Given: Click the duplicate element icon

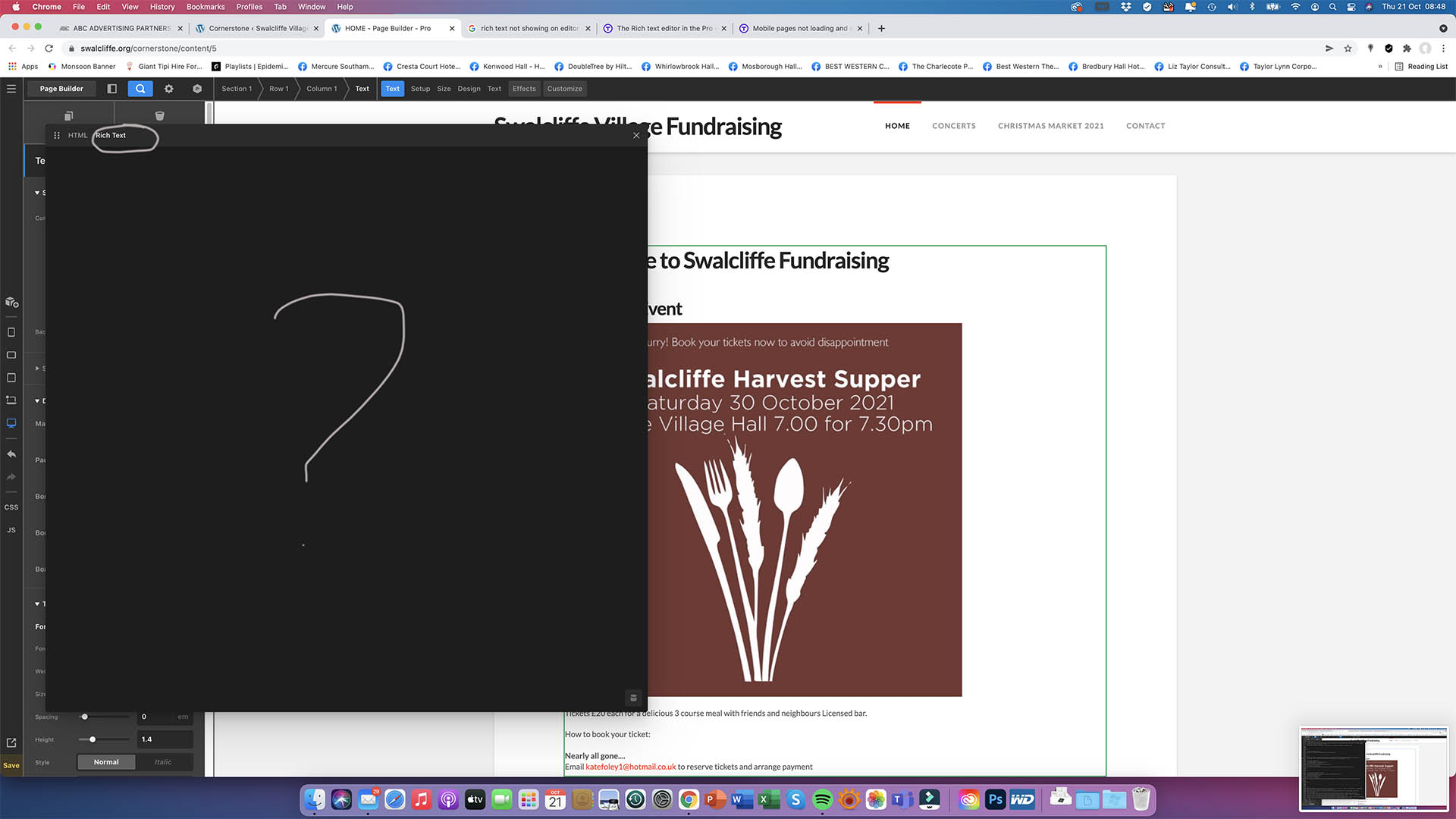Looking at the screenshot, I should pyautogui.click(x=69, y=116).
